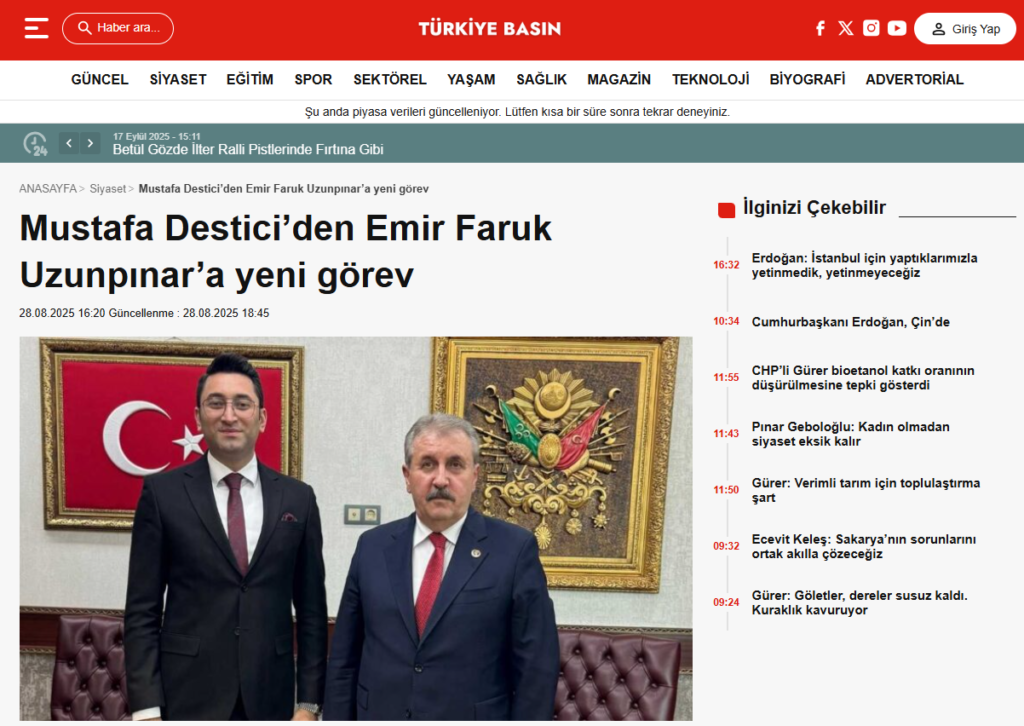The image size is (1024, 726).
Task: Navigate to BİYOGRAFİ section
Action: (x=807, y=79)
